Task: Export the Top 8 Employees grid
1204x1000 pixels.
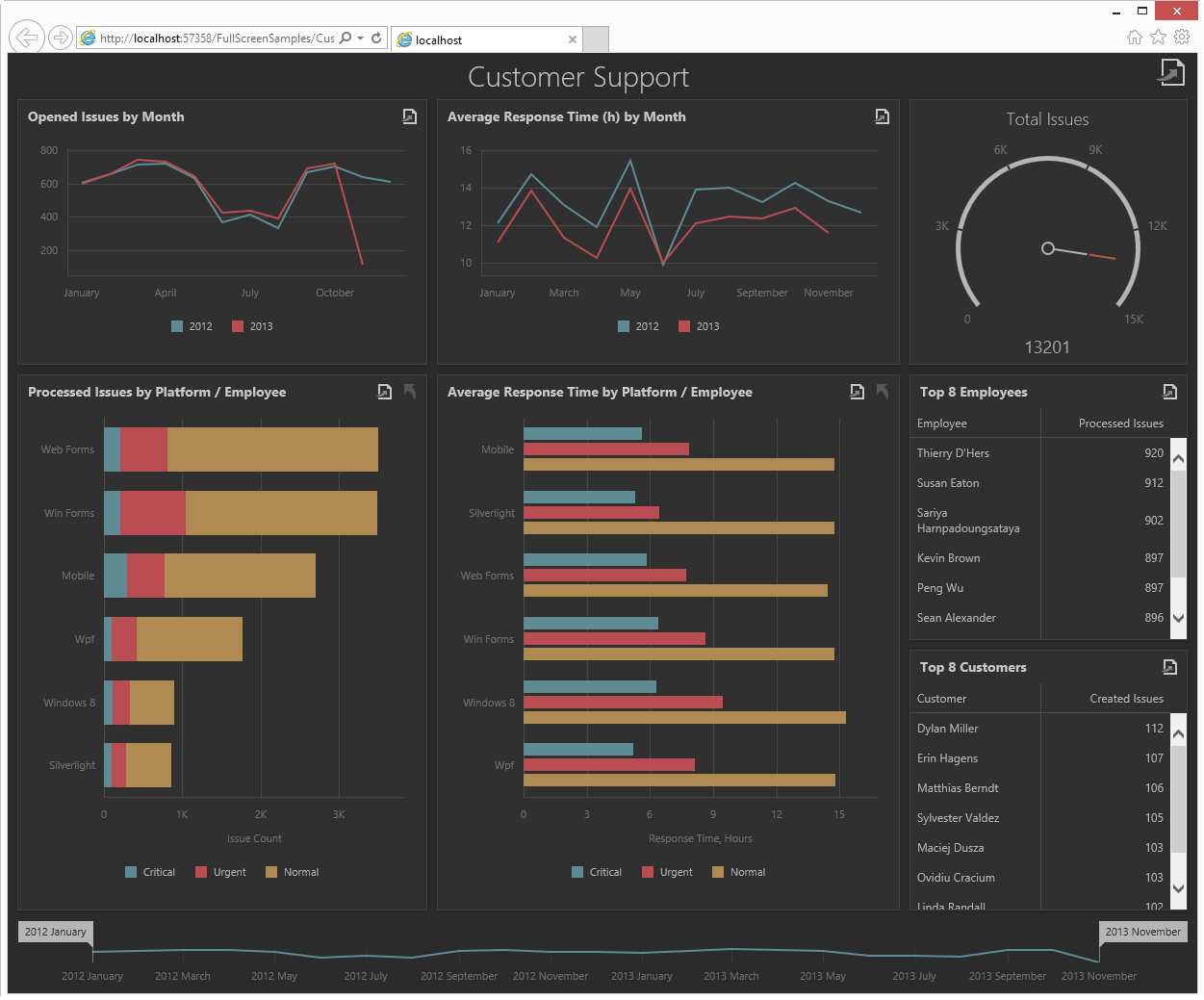Action: [1169, 392]
